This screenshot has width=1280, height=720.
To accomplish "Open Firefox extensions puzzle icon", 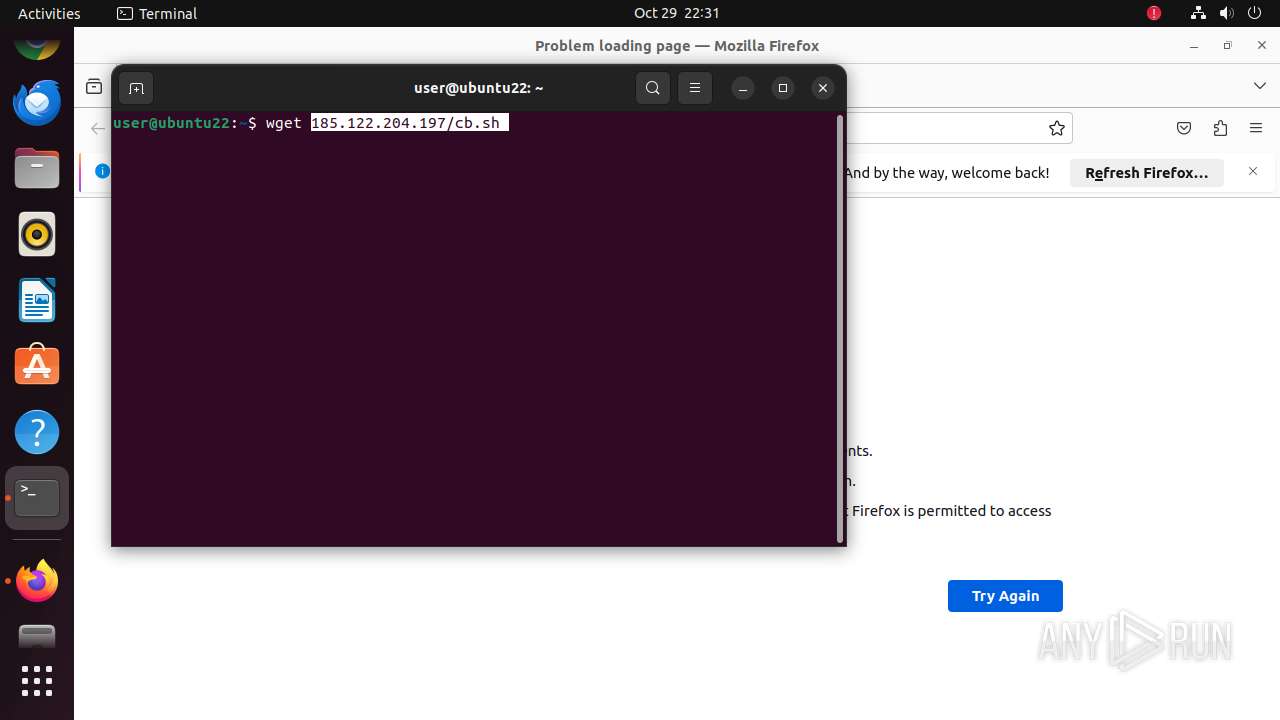I will (1220, 128).
